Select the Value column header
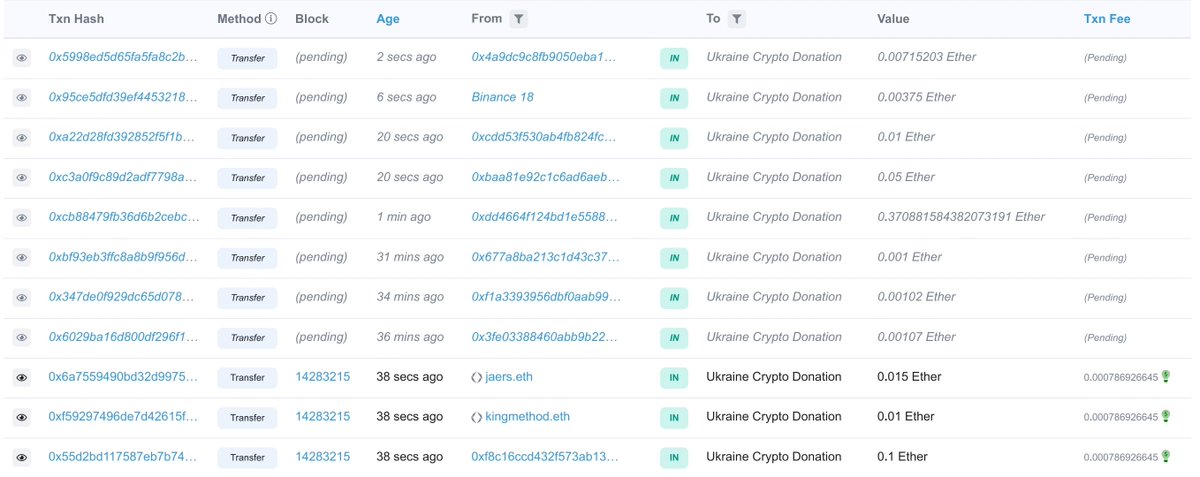Screen dimensions: 1200x477 pos(893,19)
